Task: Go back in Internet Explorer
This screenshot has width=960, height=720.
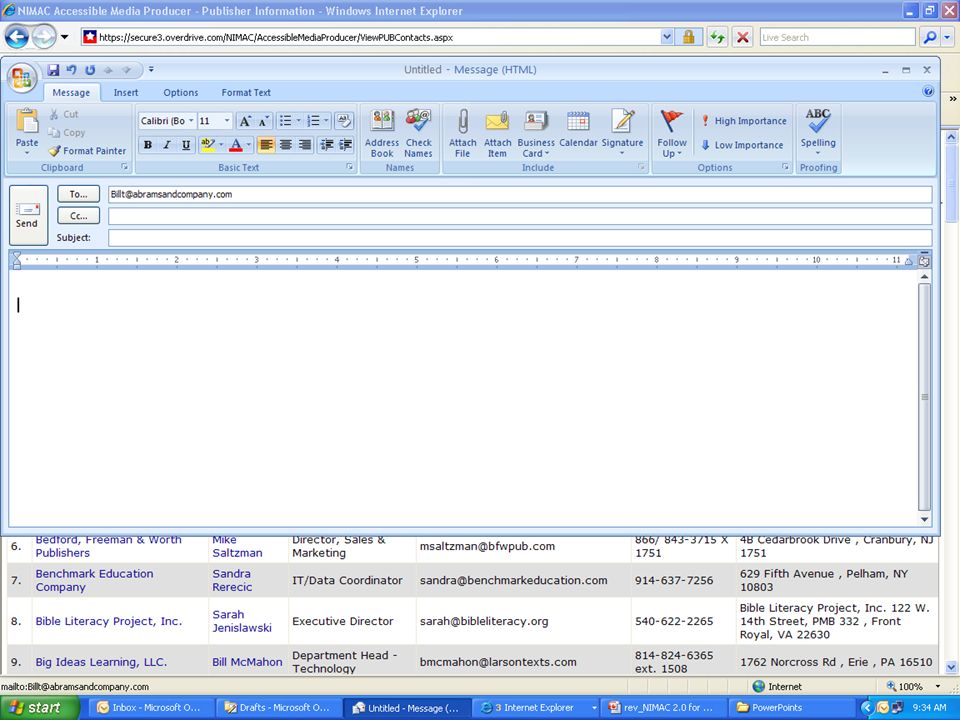Action: coord(17,37)
